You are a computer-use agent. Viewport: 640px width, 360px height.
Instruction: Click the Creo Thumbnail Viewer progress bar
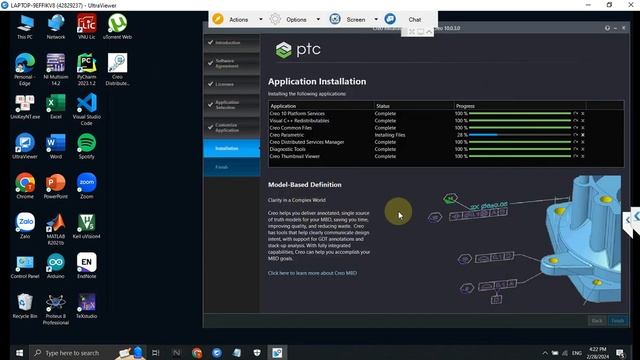(520, 156)
